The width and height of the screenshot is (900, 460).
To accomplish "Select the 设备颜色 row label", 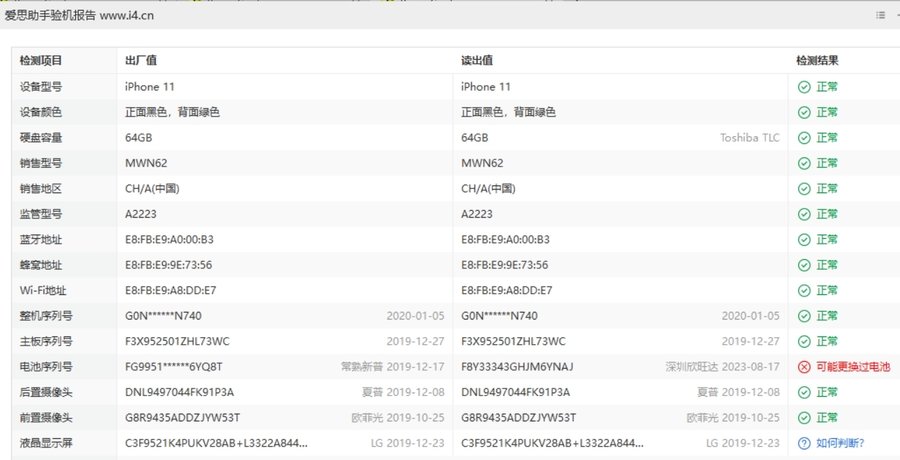I will pyautogui.click(x=41, y=113).
